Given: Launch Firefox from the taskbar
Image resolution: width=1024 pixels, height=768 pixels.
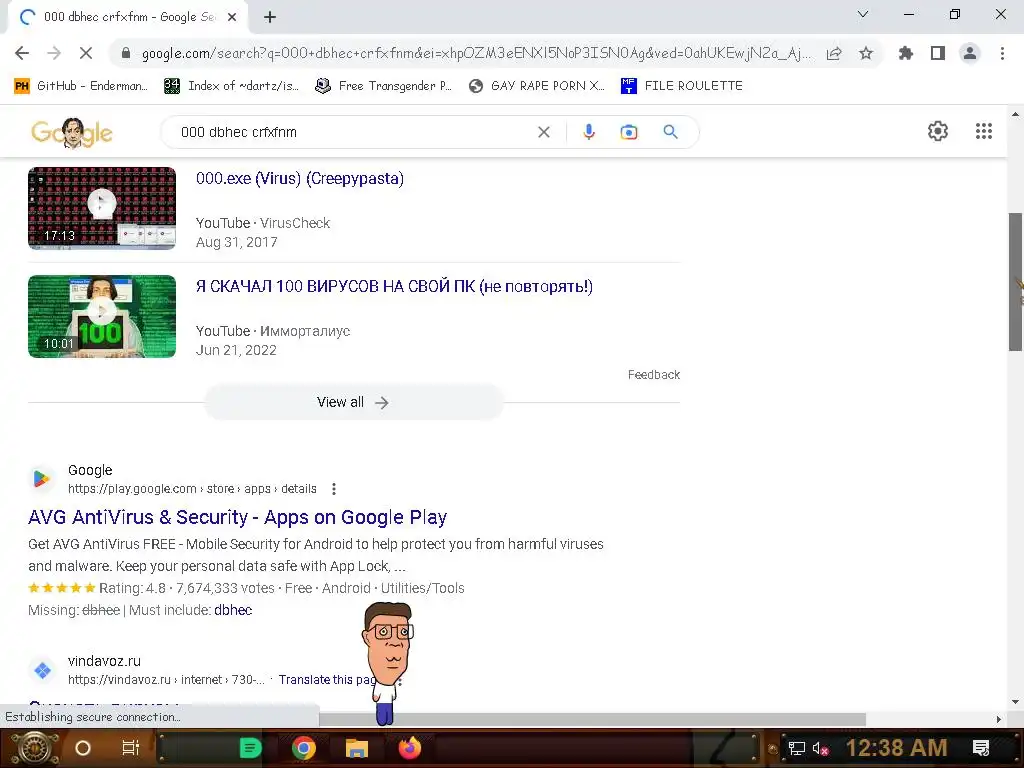Looking at the screenshot, I should pos(410,748).
